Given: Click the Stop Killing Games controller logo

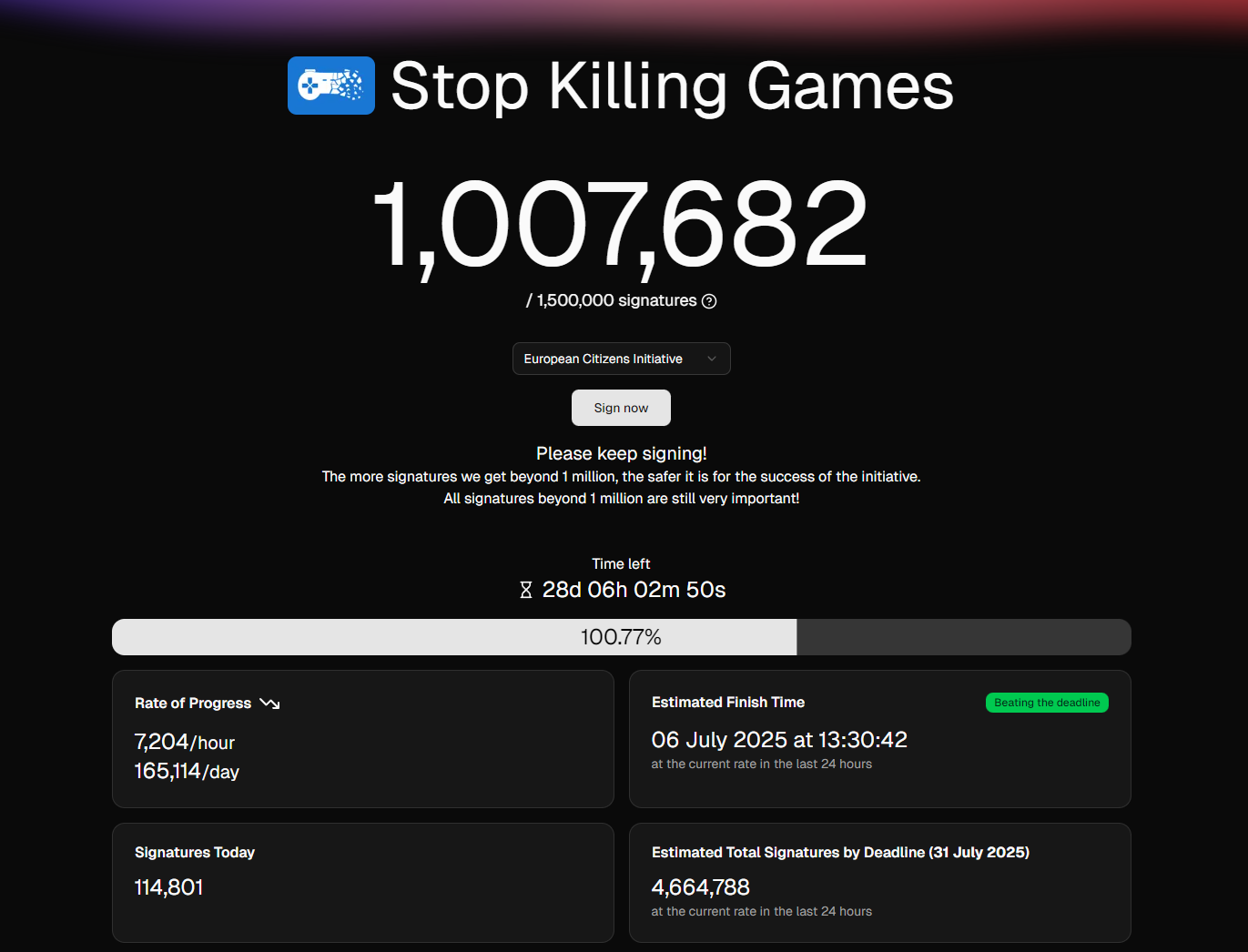Looking at the screenshot, I should coord(331,86).
